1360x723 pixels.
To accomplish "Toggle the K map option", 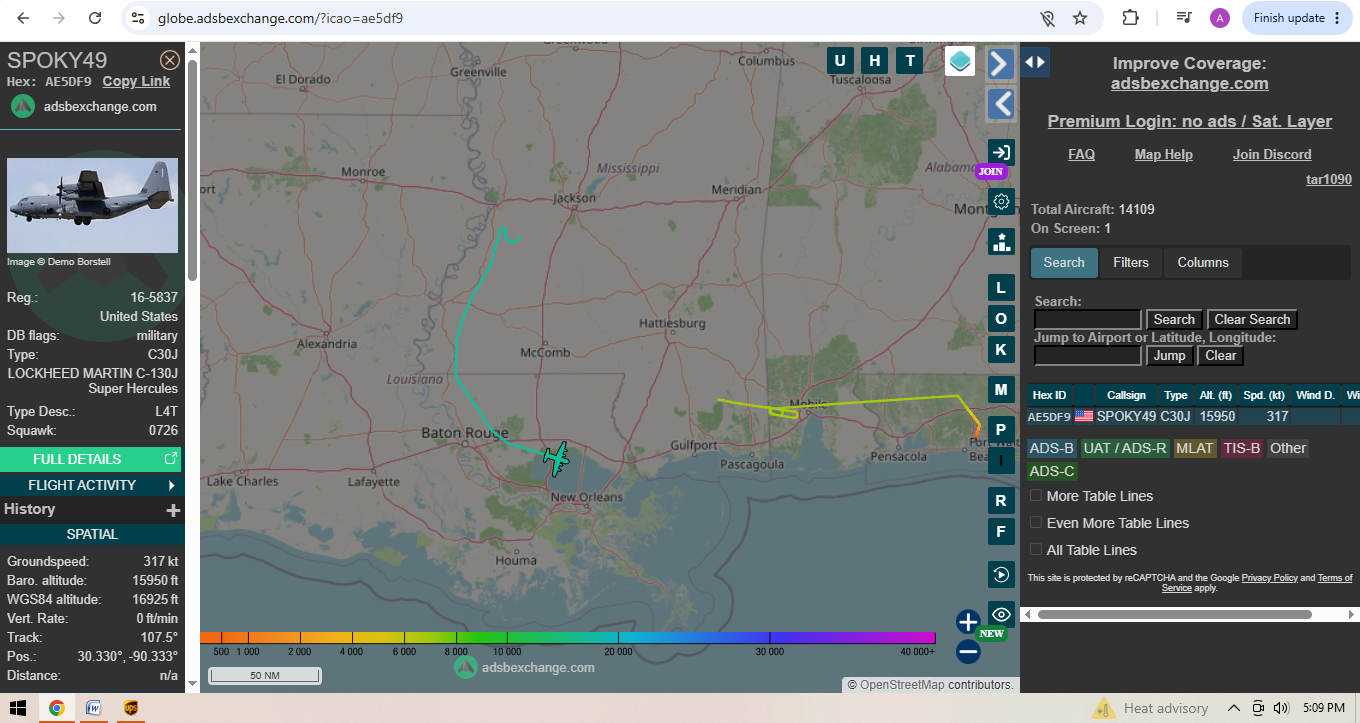I will pos(1001,349).
